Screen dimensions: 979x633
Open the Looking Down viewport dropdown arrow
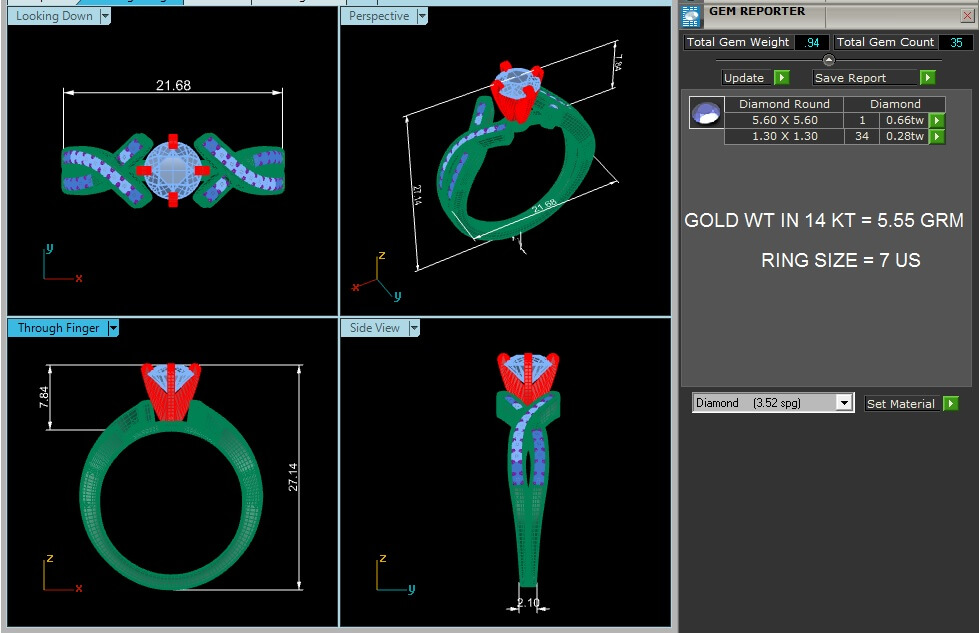click(x=105, y=16)
